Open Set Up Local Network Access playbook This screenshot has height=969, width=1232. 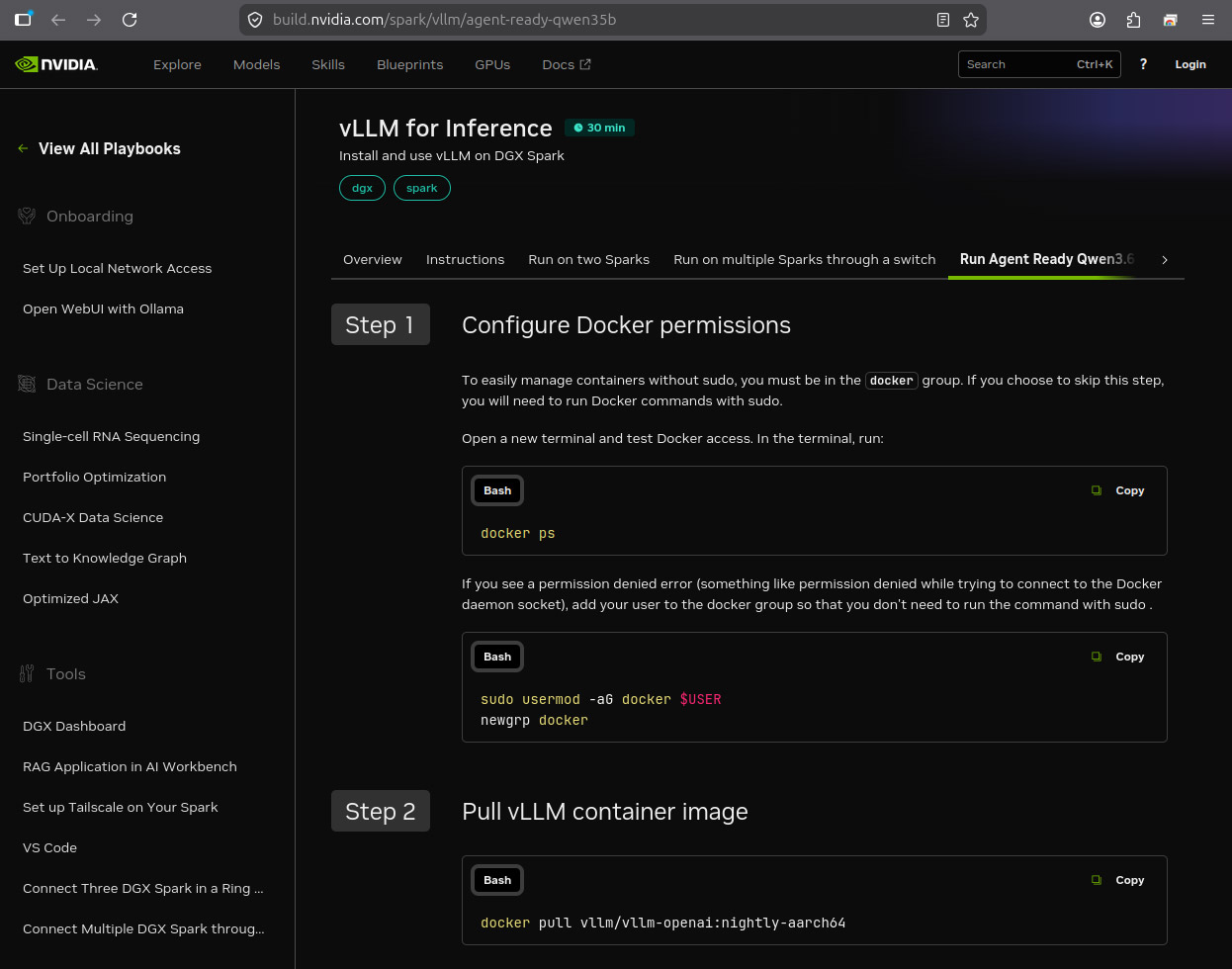click(x=117, y=268)
